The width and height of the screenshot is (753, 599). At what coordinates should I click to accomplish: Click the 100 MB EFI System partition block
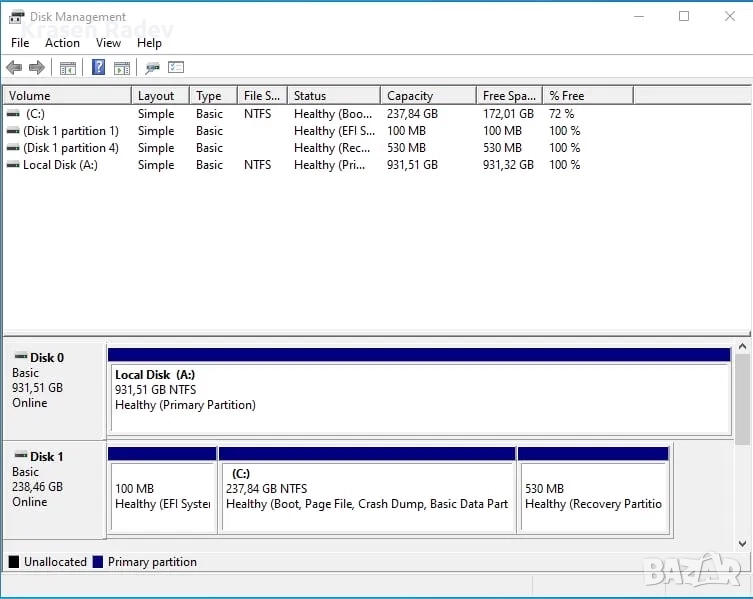tap(161, 496)
